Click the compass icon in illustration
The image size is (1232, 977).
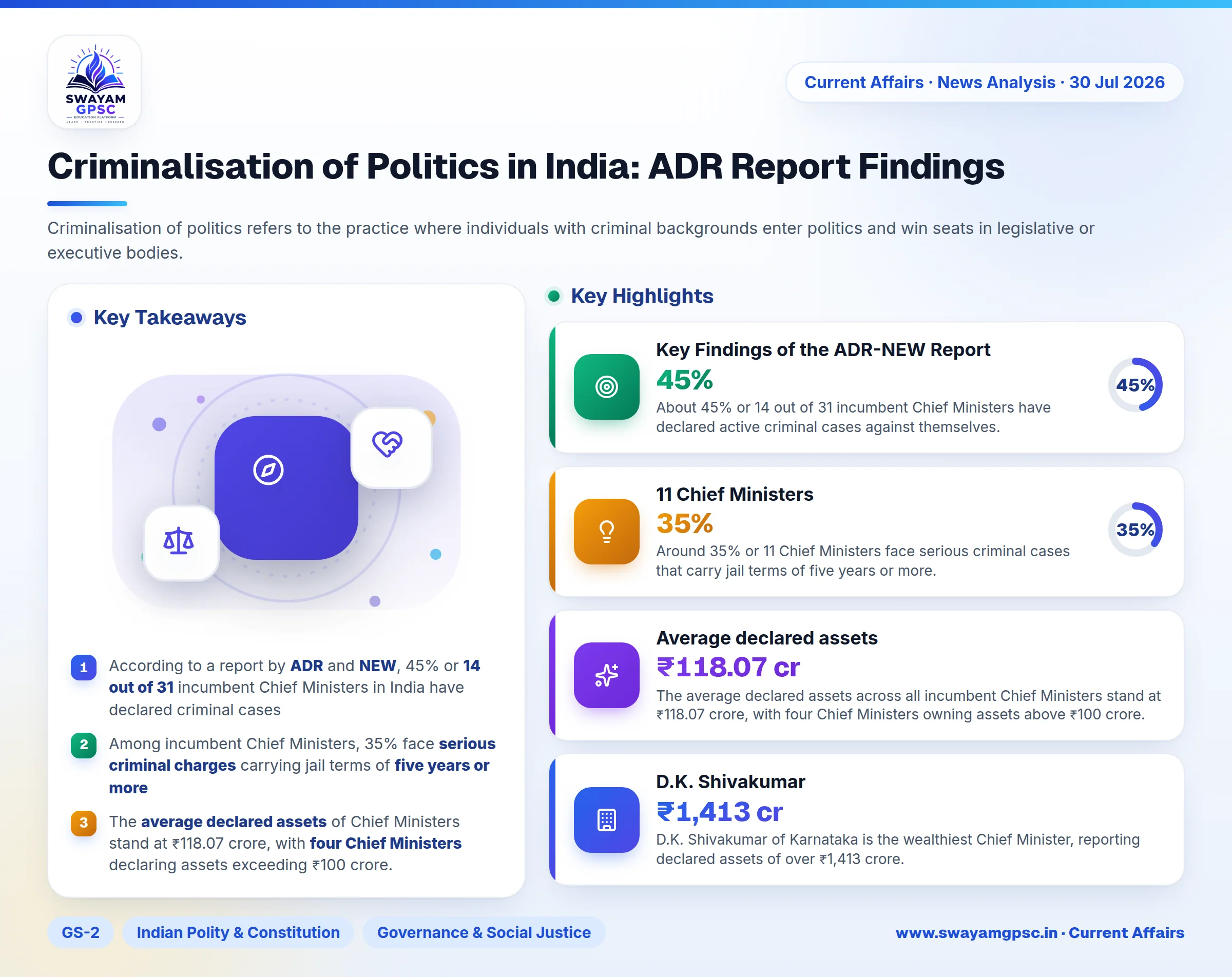[268, 470]
